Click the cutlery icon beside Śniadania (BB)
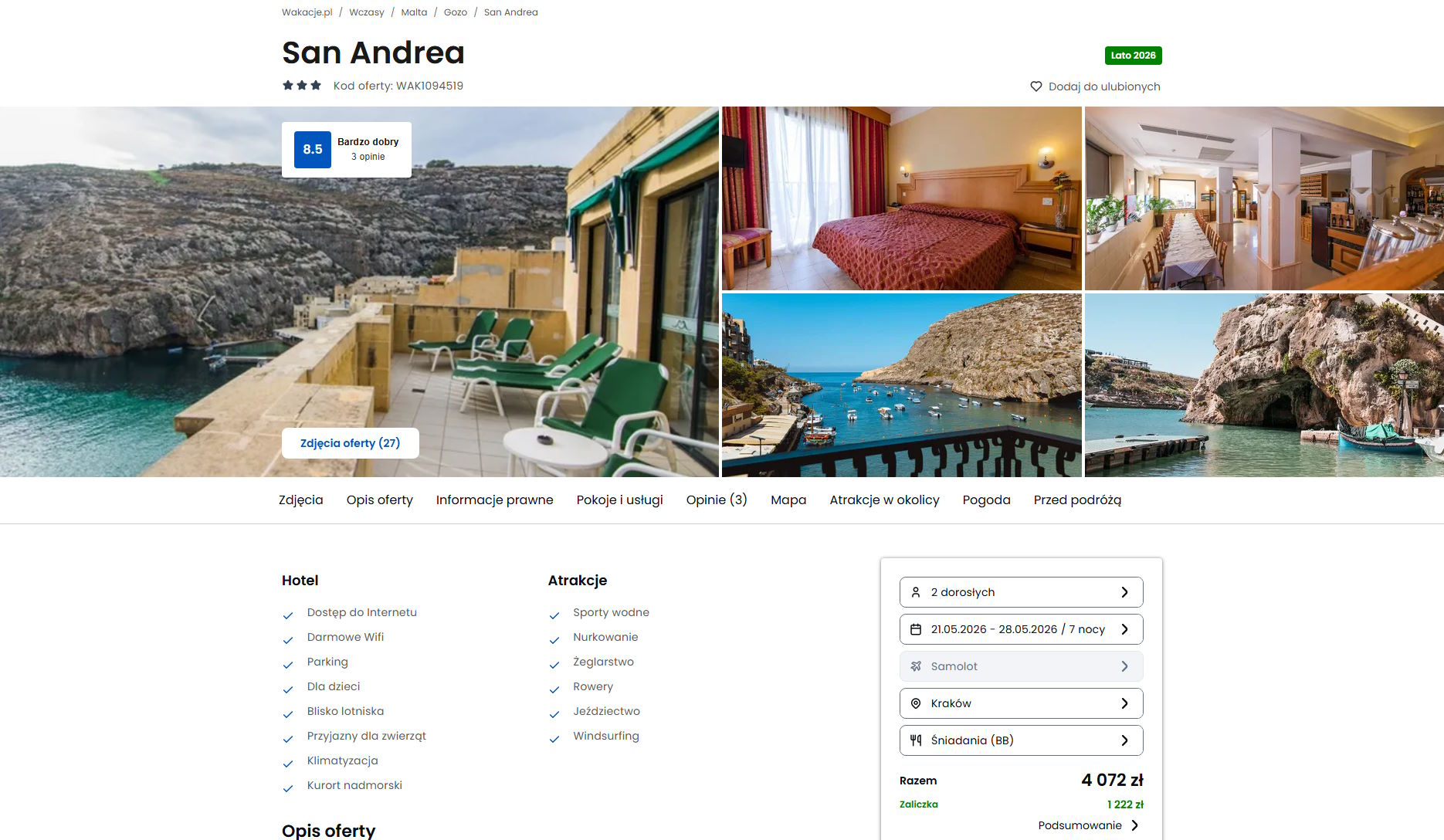Viewport: 1444px width, 840px height. click(x=916, y=740)
